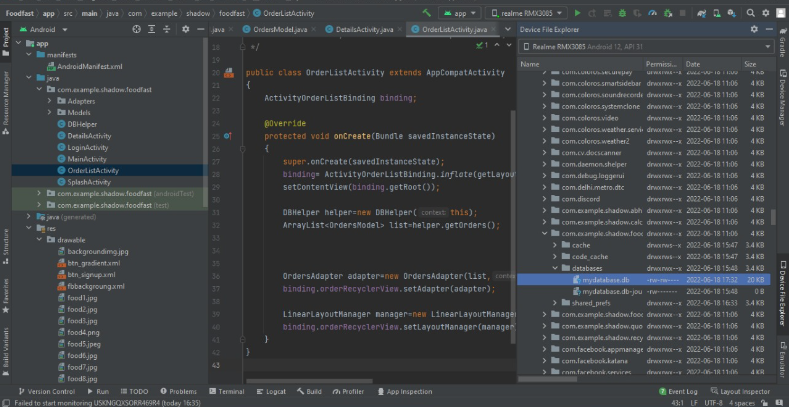
Task: Select the OrderListActivity.java editor tab
Action: pos(451,30)
